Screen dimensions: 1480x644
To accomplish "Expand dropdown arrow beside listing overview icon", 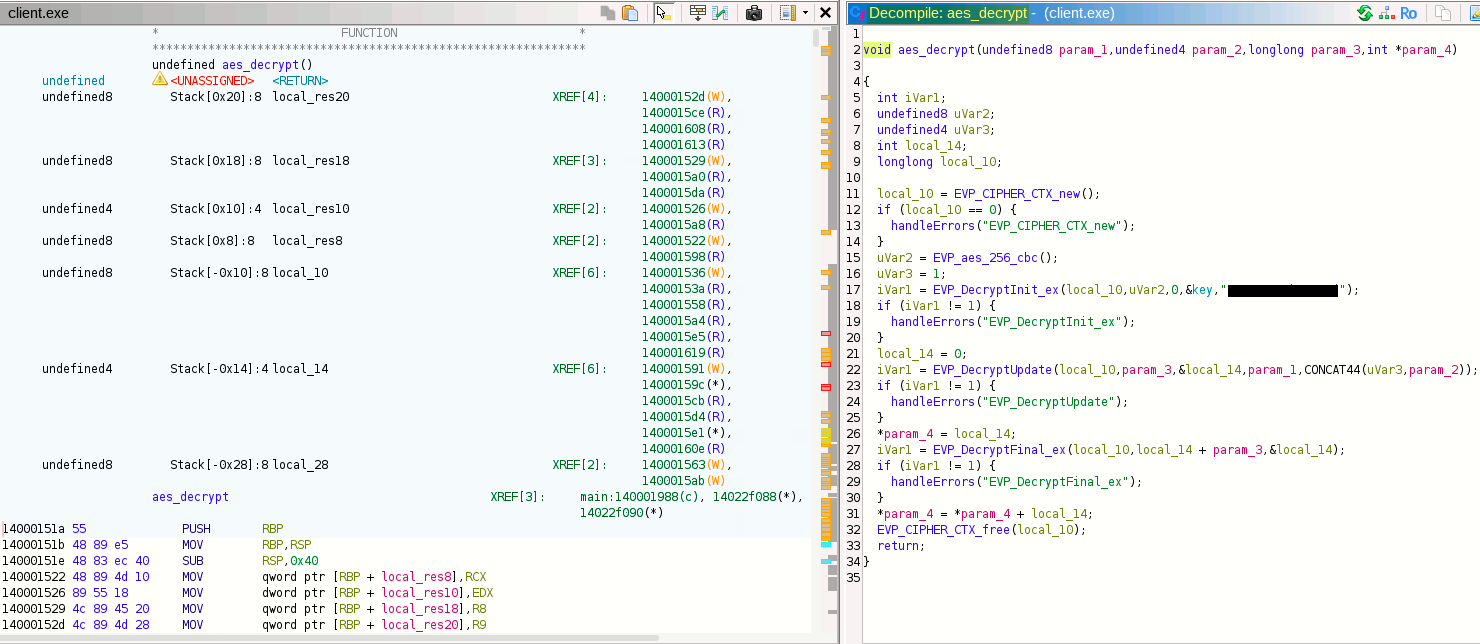I will pos(805,13).
